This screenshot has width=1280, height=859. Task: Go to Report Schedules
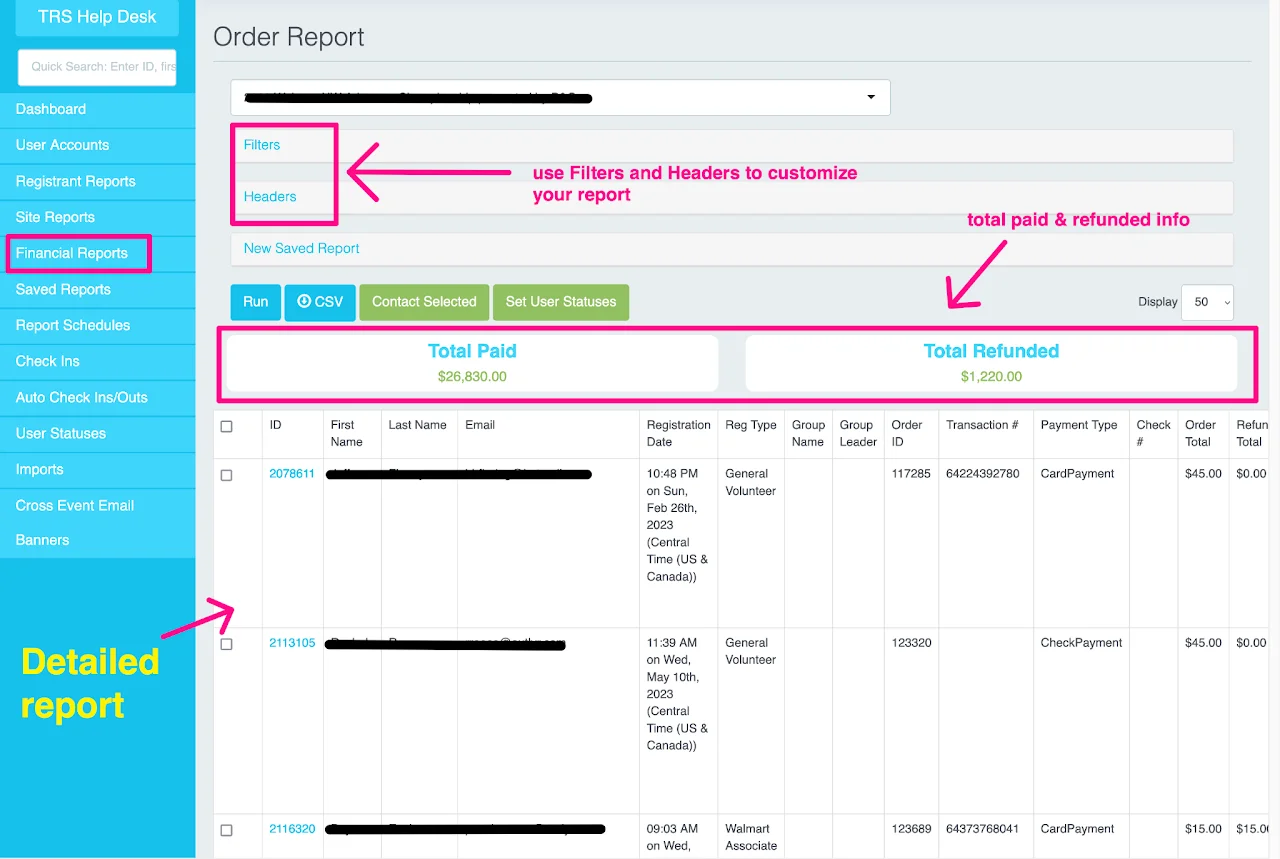(97, 325)
